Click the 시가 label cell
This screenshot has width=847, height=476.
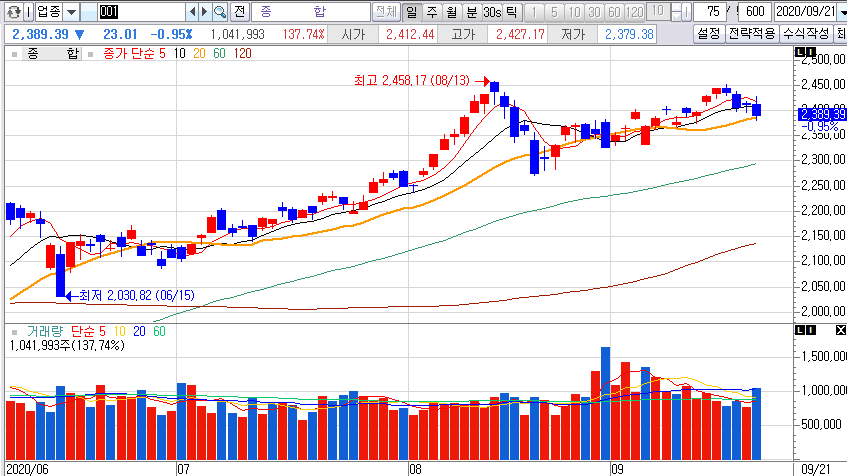[x=353, y=35]
